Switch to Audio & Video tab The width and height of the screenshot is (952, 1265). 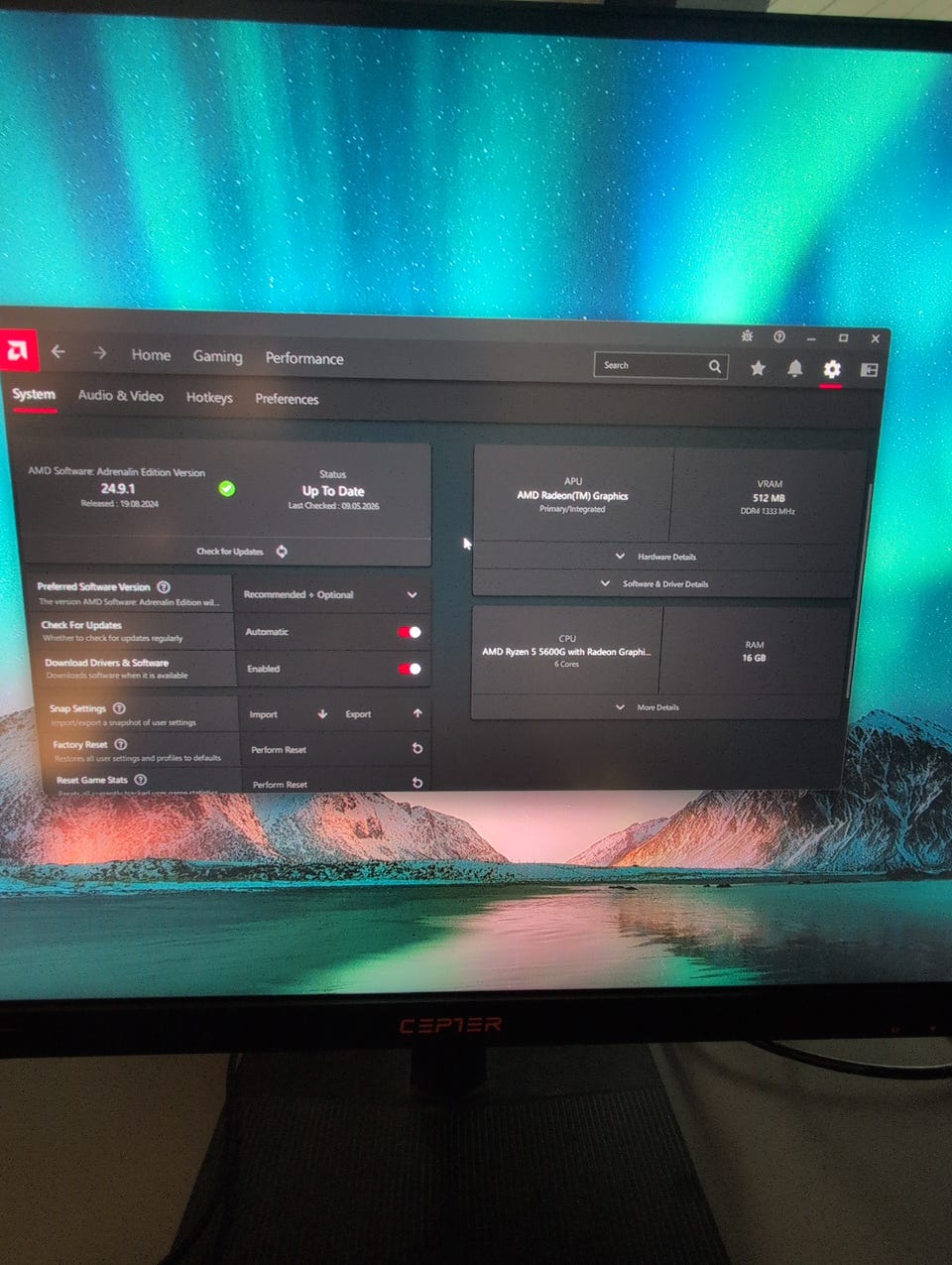[x=120, y=396]
